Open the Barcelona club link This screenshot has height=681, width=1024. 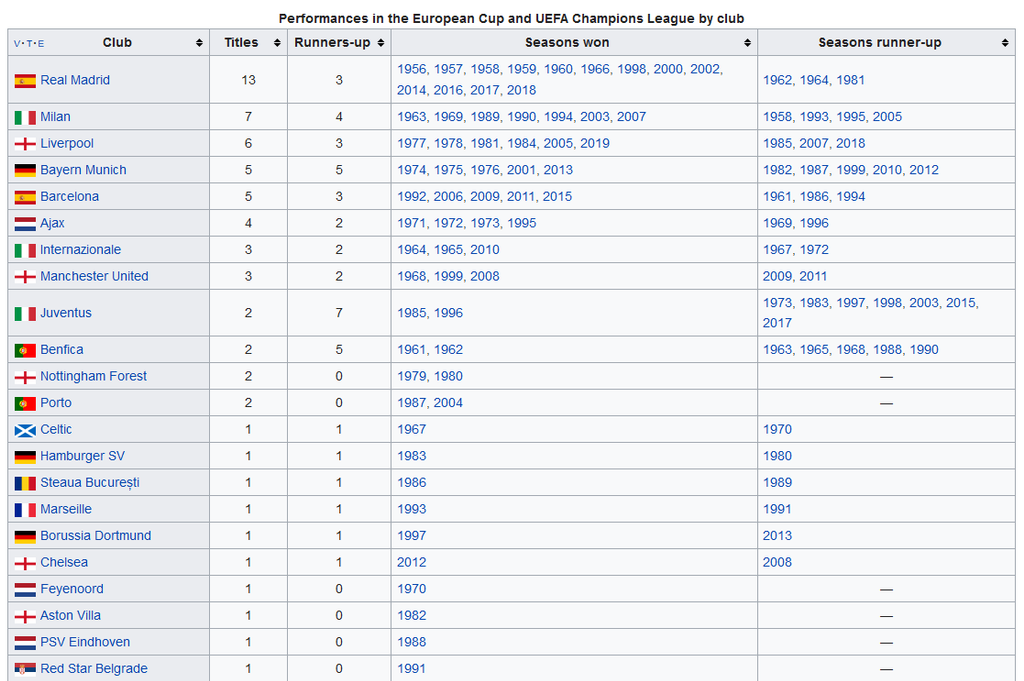70,197
